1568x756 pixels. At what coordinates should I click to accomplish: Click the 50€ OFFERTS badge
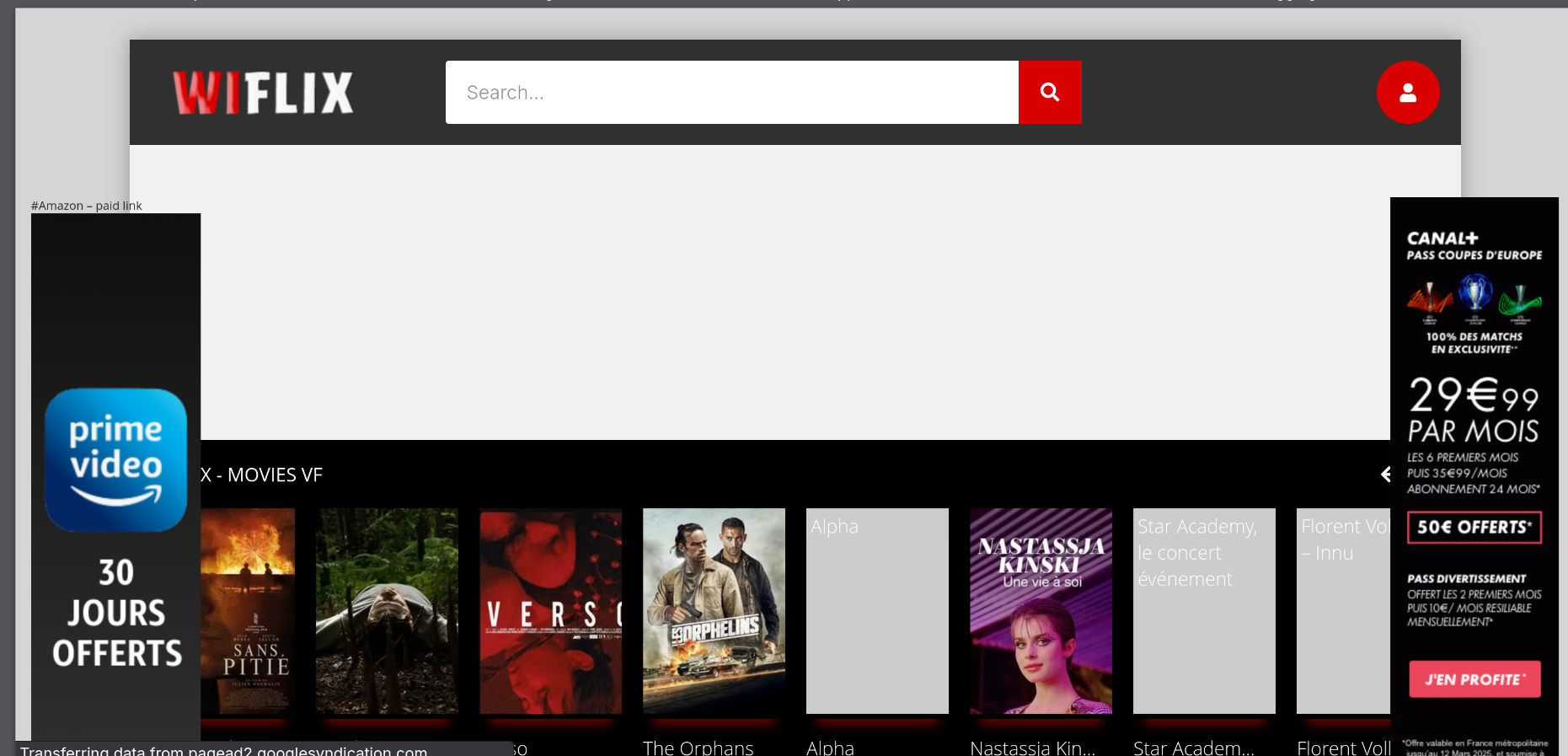(x=1474, y=527)
